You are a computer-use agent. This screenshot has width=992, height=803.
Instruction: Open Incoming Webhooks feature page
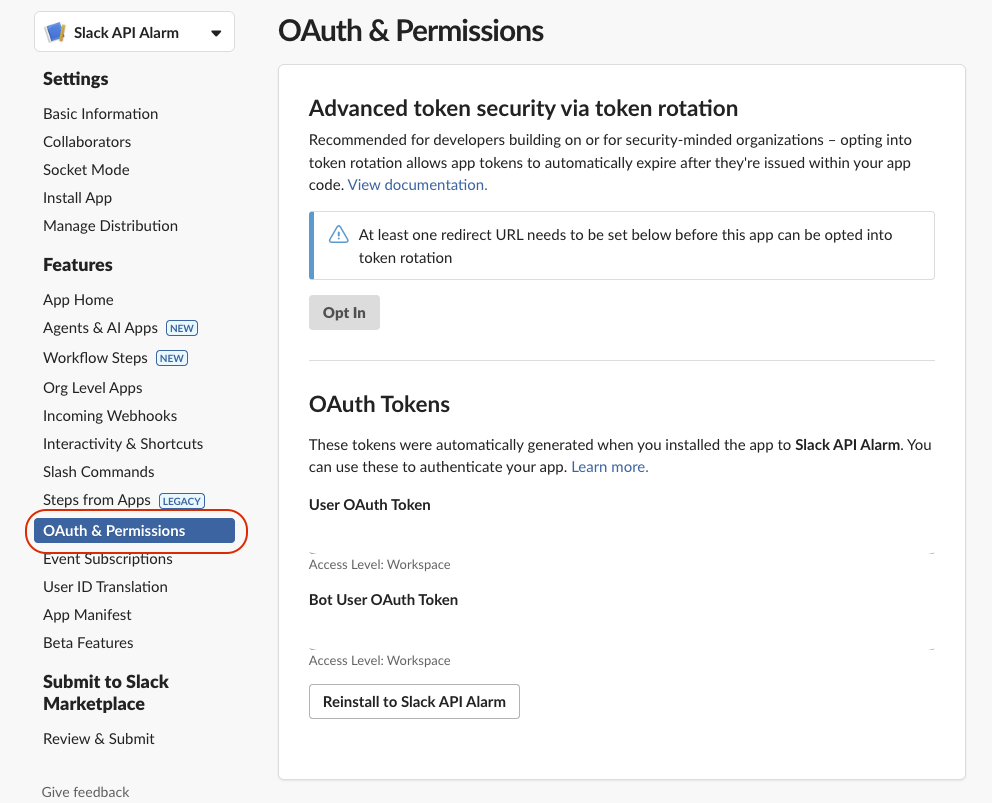(110, 416)
